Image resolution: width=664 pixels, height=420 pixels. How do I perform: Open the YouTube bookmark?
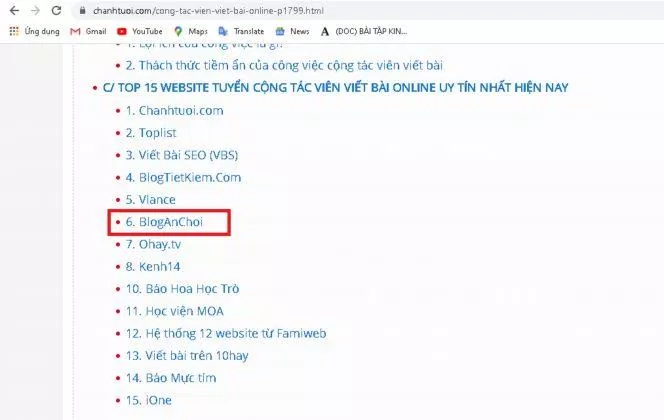[x=140, y=31]
